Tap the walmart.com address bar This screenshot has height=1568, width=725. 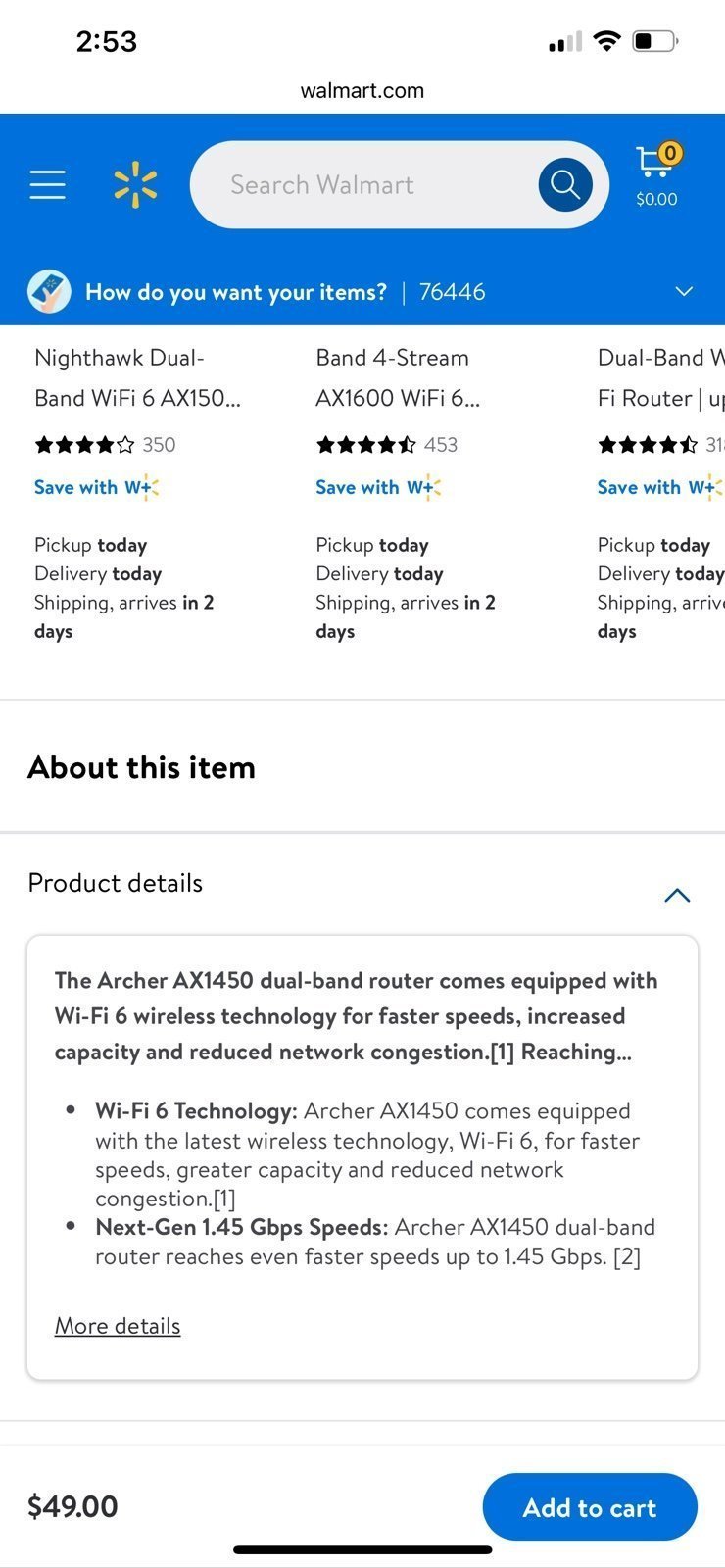[362, 90]
